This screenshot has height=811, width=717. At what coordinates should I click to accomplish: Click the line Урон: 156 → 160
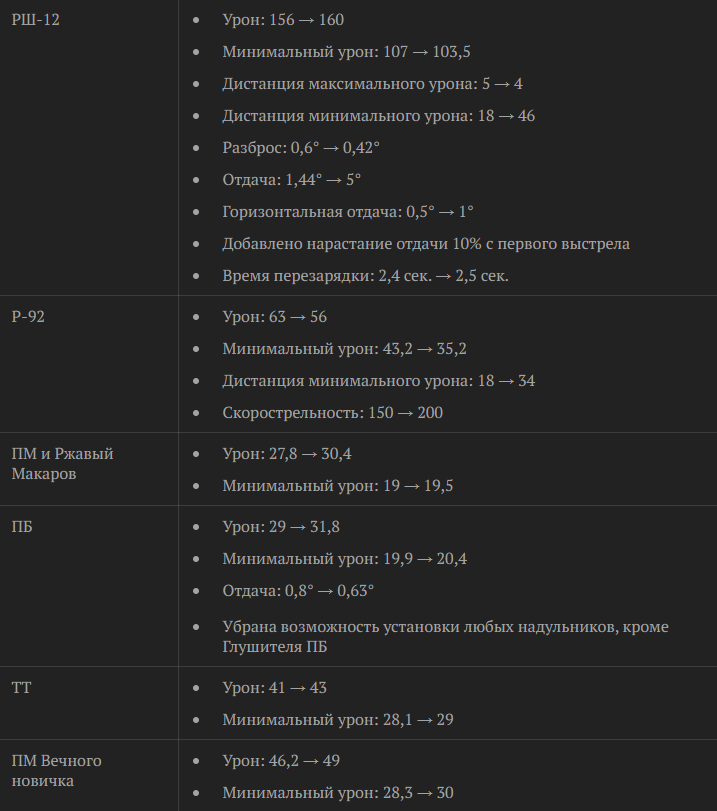point(283,20)
